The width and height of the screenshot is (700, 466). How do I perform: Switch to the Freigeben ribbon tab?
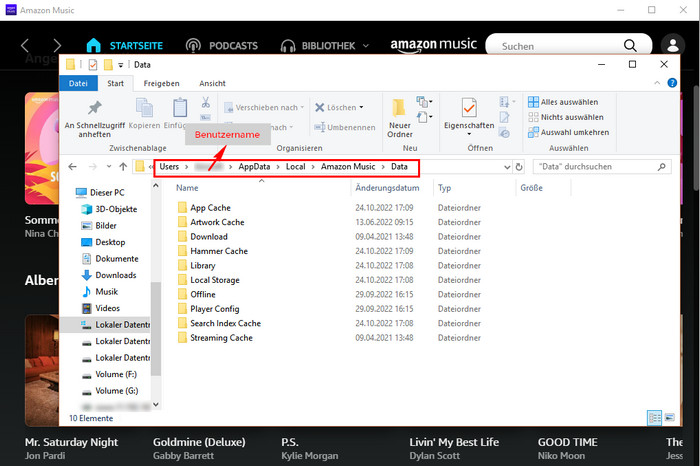tap(161, 83)
